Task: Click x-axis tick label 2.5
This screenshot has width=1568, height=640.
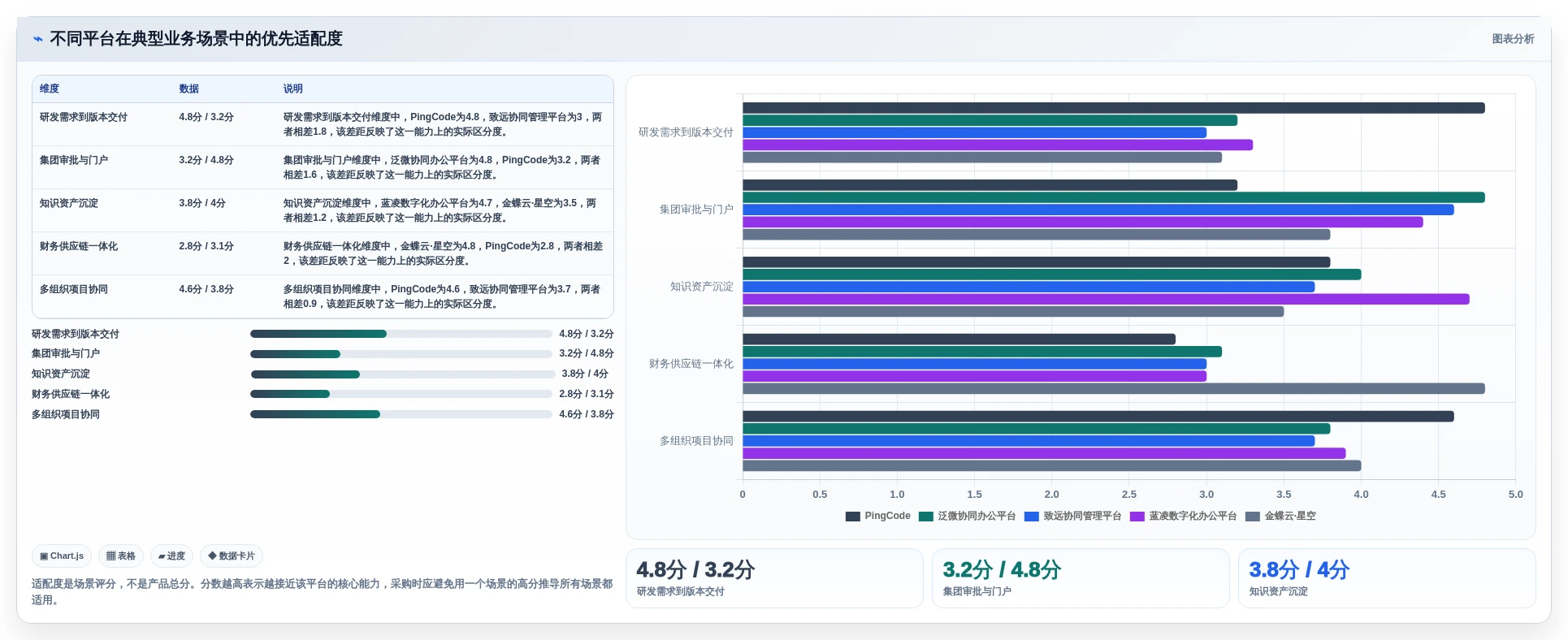Action: 1129,495
